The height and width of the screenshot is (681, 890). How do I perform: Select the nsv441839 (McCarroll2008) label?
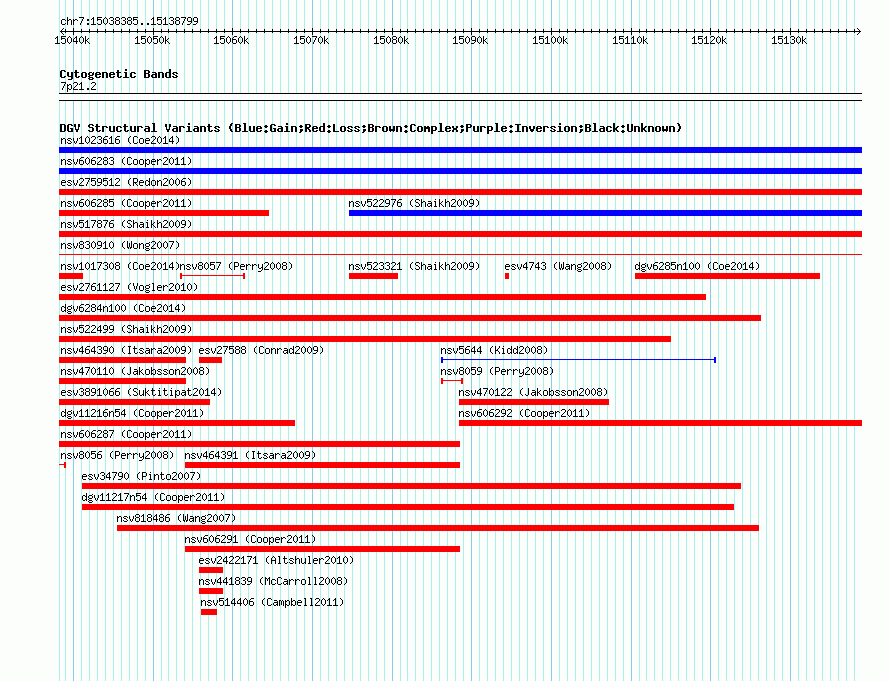[273, 581]
